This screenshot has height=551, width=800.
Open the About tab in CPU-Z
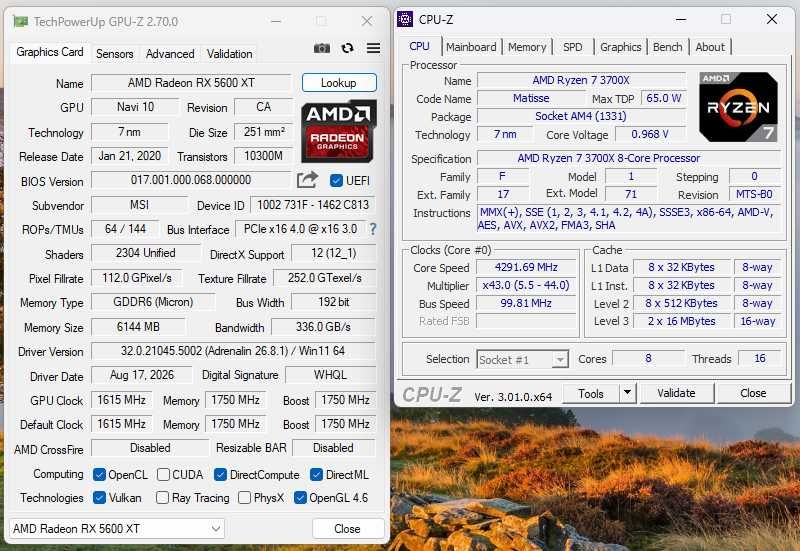click(710, 47)
